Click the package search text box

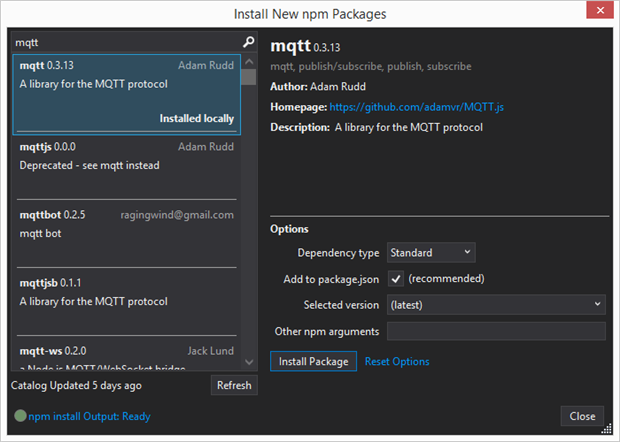125,43
